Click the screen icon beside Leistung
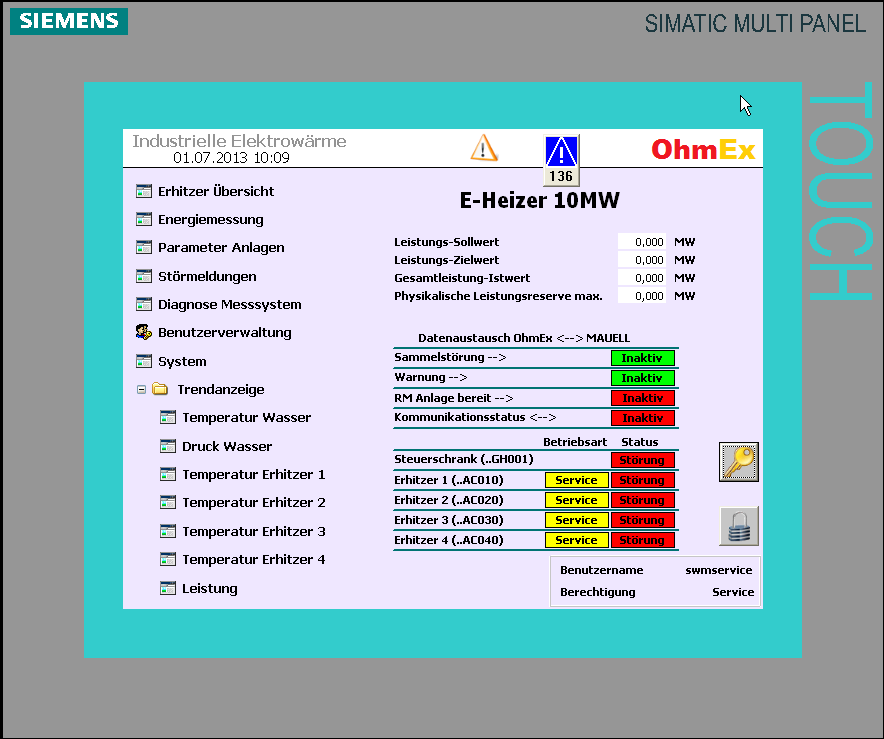 tap(168, 588)
